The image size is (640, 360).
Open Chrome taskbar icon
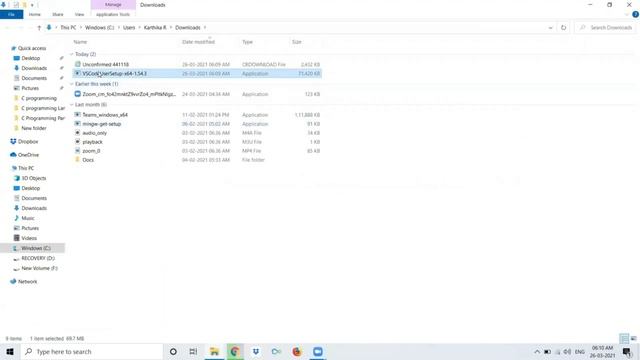tap(235, 351)
